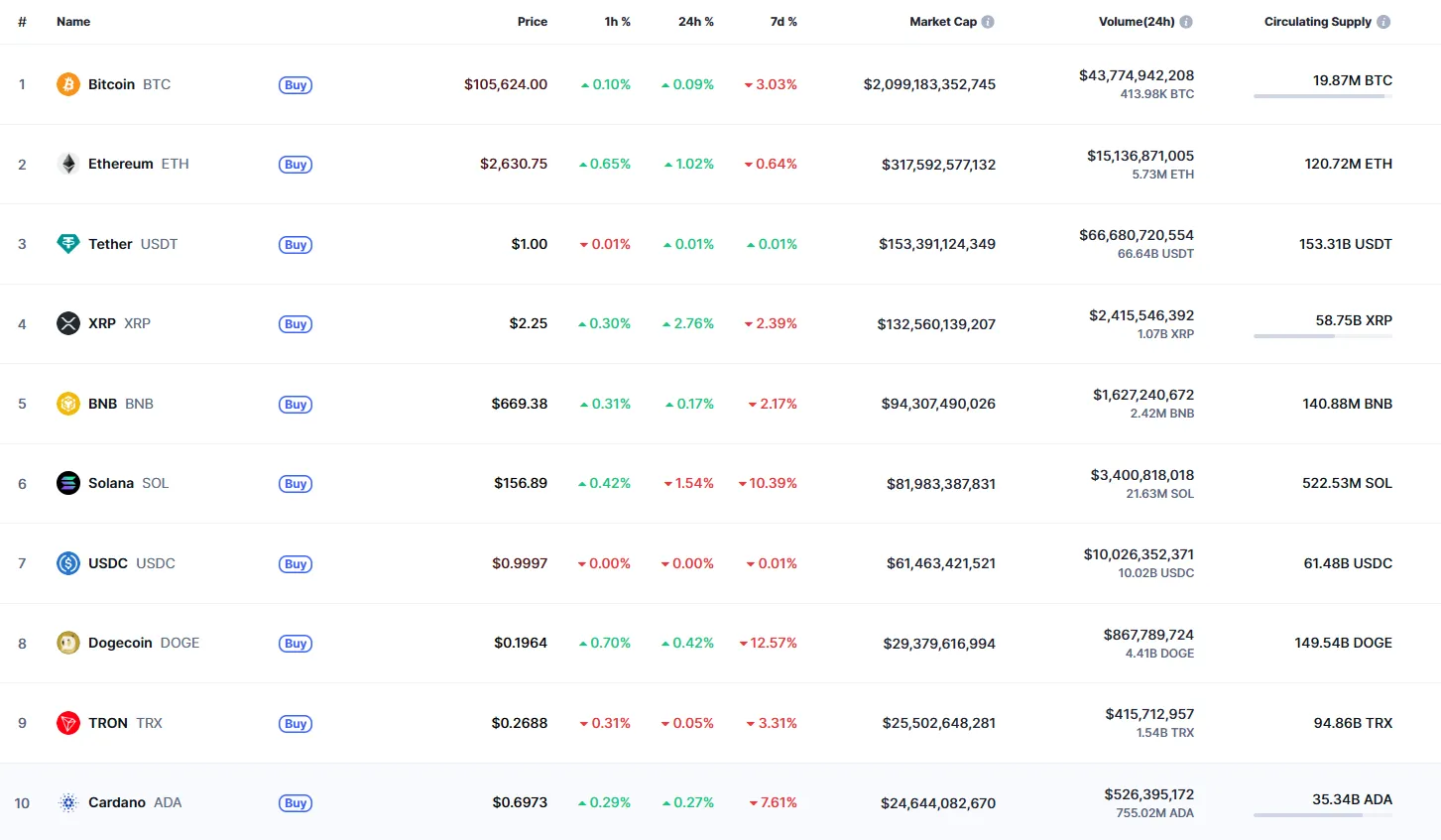Viewport: 1441px width, 840px height.
Task: Click BNB market cap $94,307,490,026
Action: pos(938,404)
